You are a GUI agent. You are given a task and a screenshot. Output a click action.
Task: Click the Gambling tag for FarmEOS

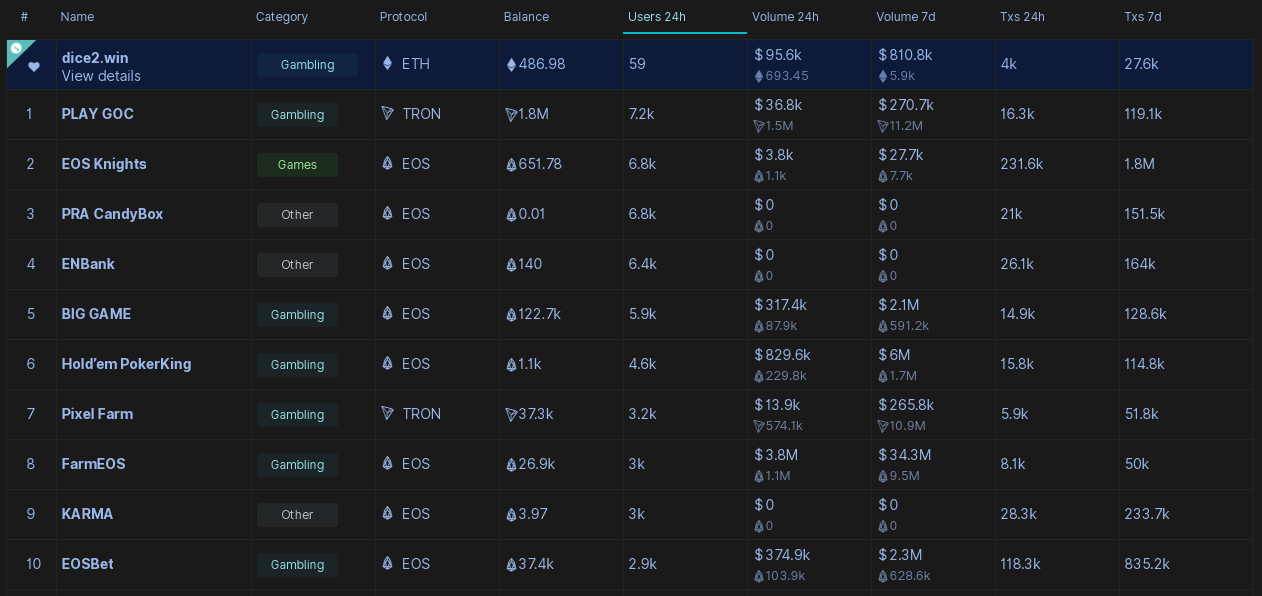coord(297,465)
